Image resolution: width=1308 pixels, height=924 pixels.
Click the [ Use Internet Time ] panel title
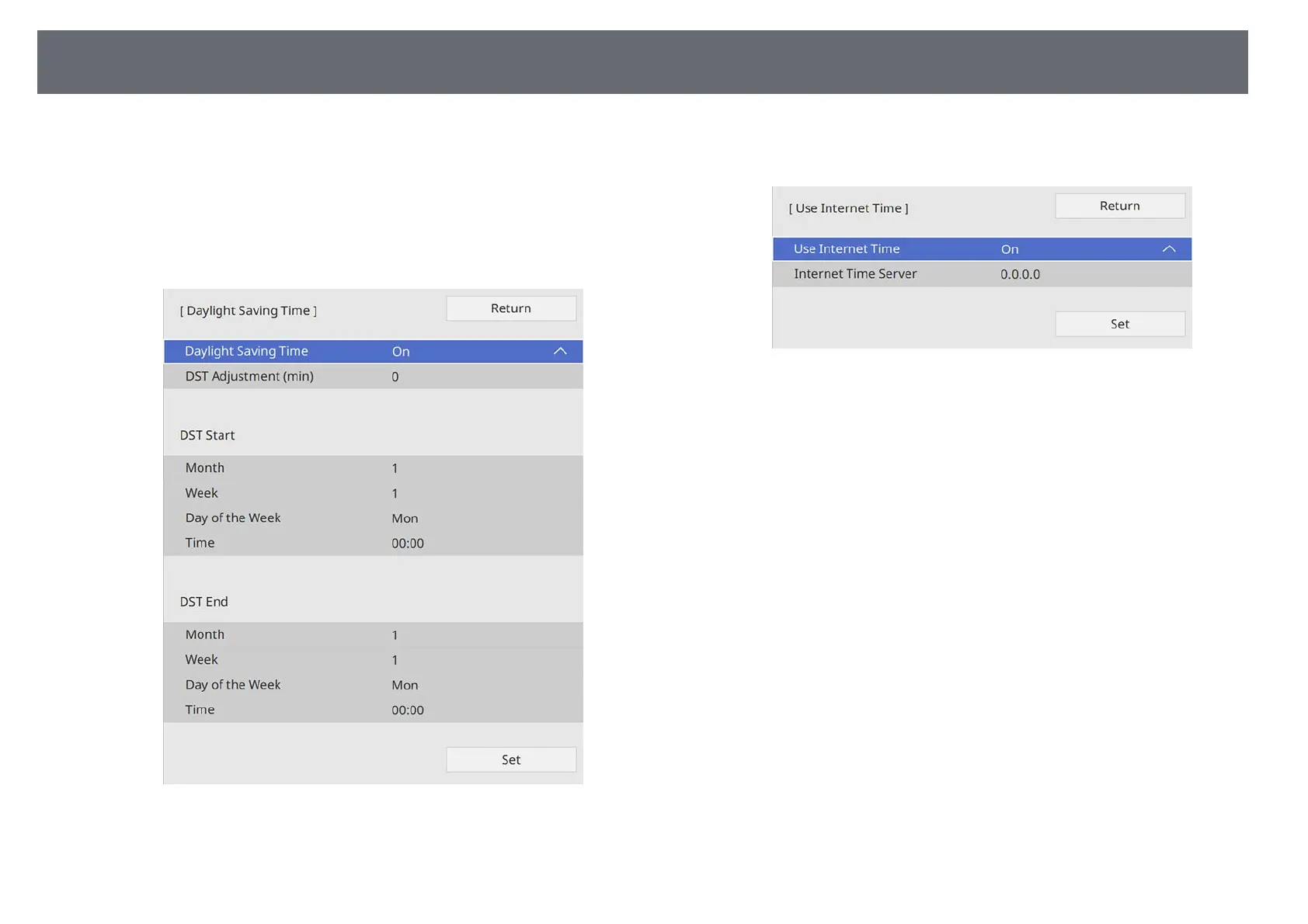point(848,208)
